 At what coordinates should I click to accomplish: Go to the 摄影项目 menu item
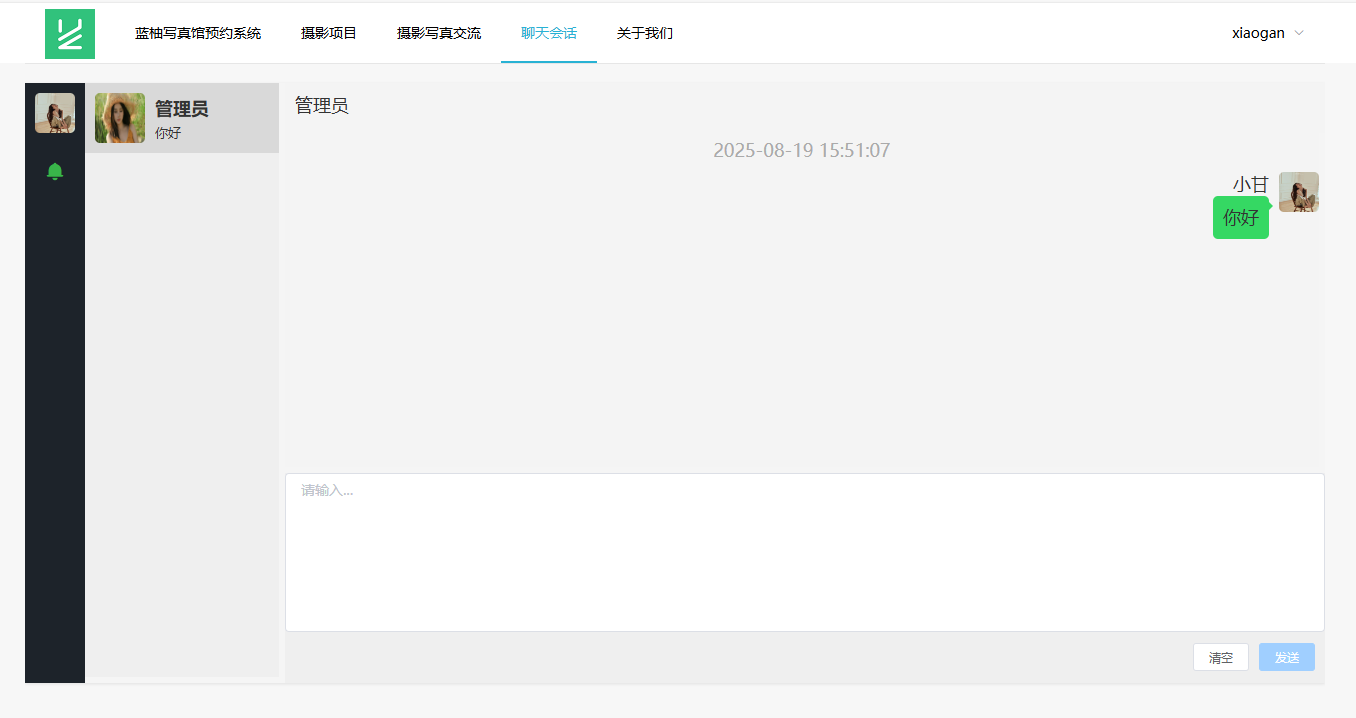pos(329,33)
